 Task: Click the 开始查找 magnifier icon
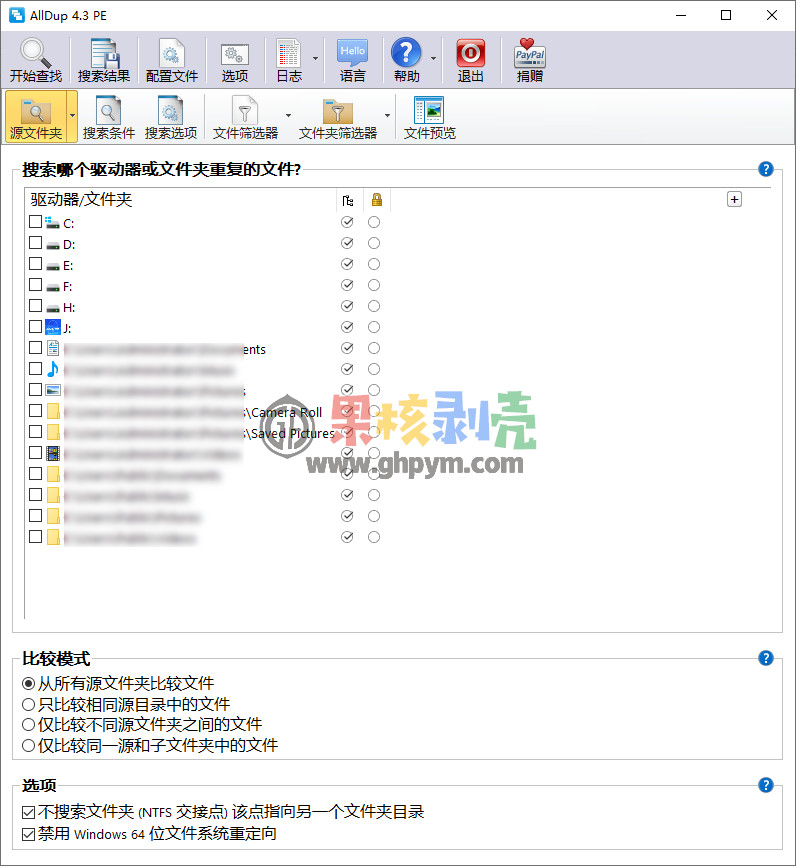coord(35,60)
